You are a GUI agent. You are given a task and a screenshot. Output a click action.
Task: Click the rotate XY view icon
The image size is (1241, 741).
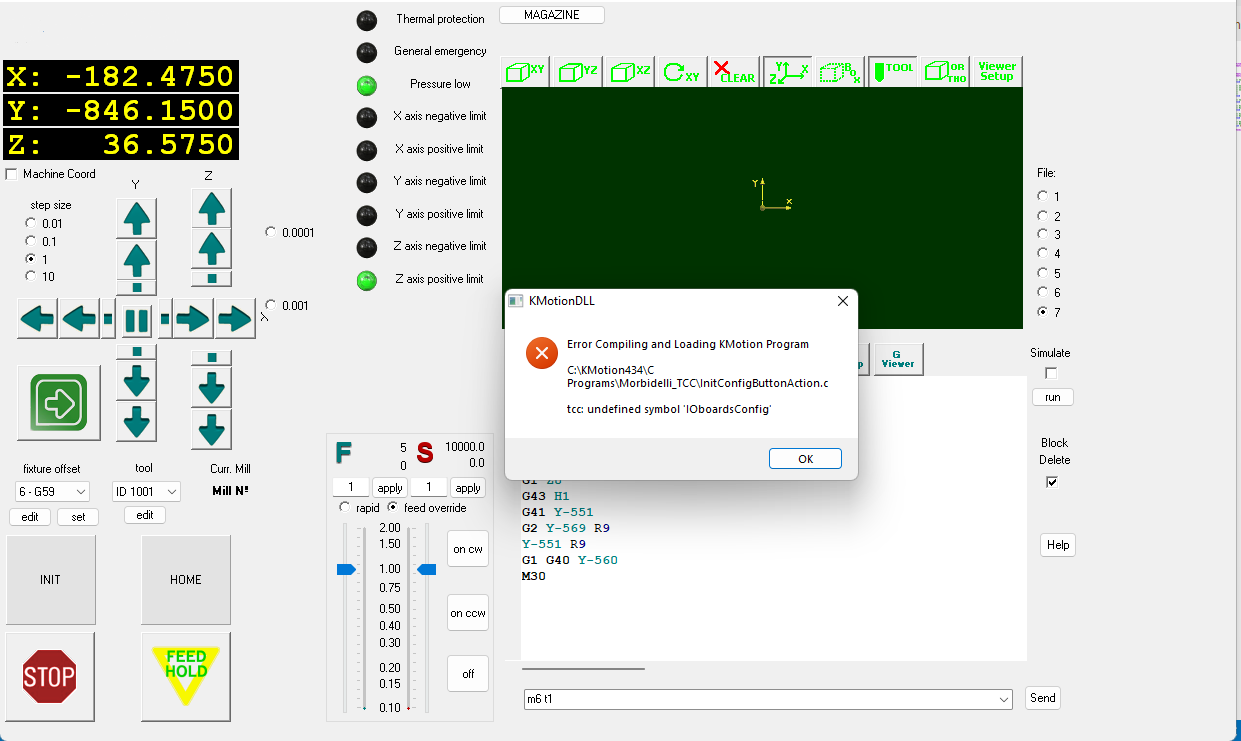(x=682, y=72)
